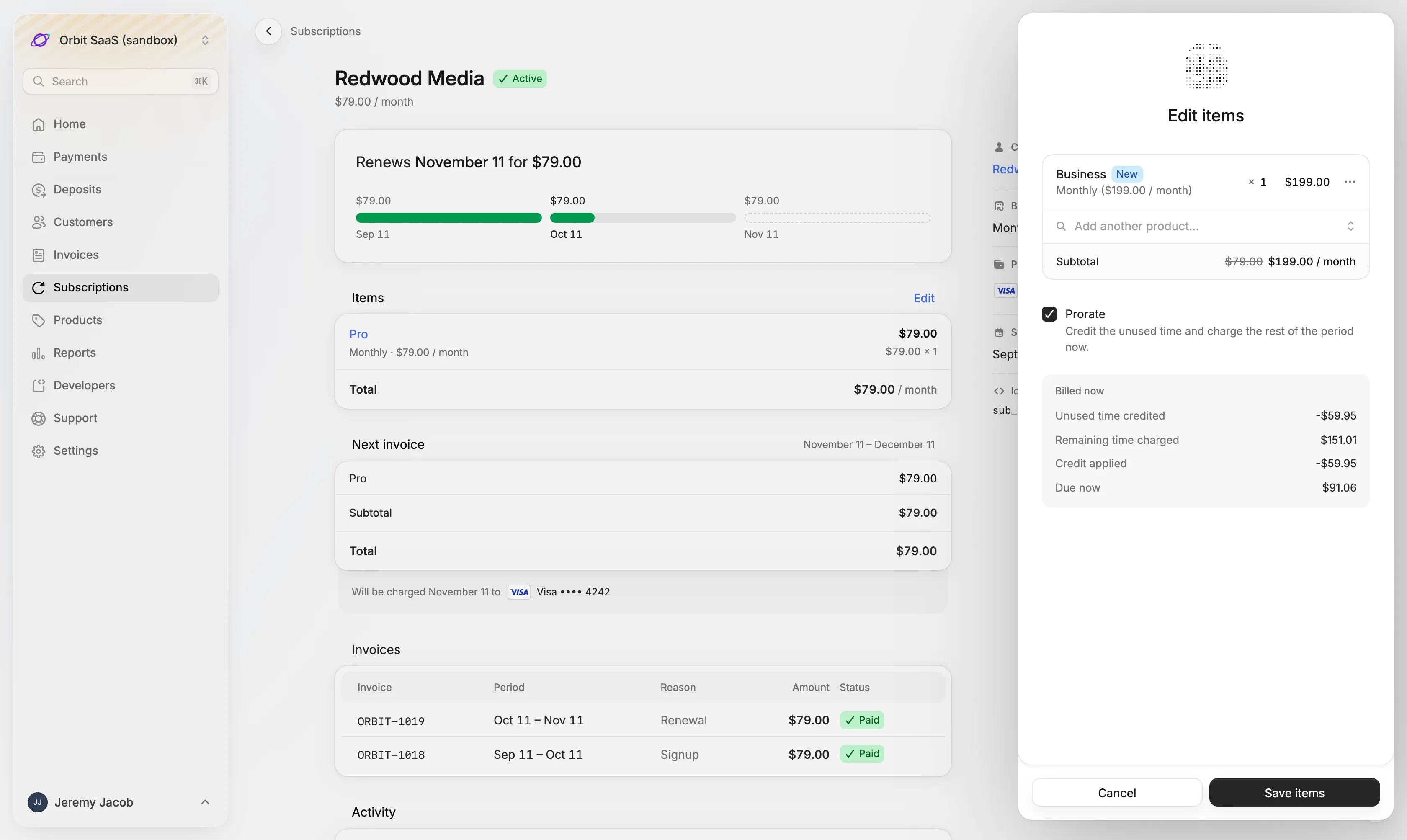This screenshot has width=1407, height=840.
Task: Click the Subscriptions refresh icon in sidebar
Action: pos(39,288)
